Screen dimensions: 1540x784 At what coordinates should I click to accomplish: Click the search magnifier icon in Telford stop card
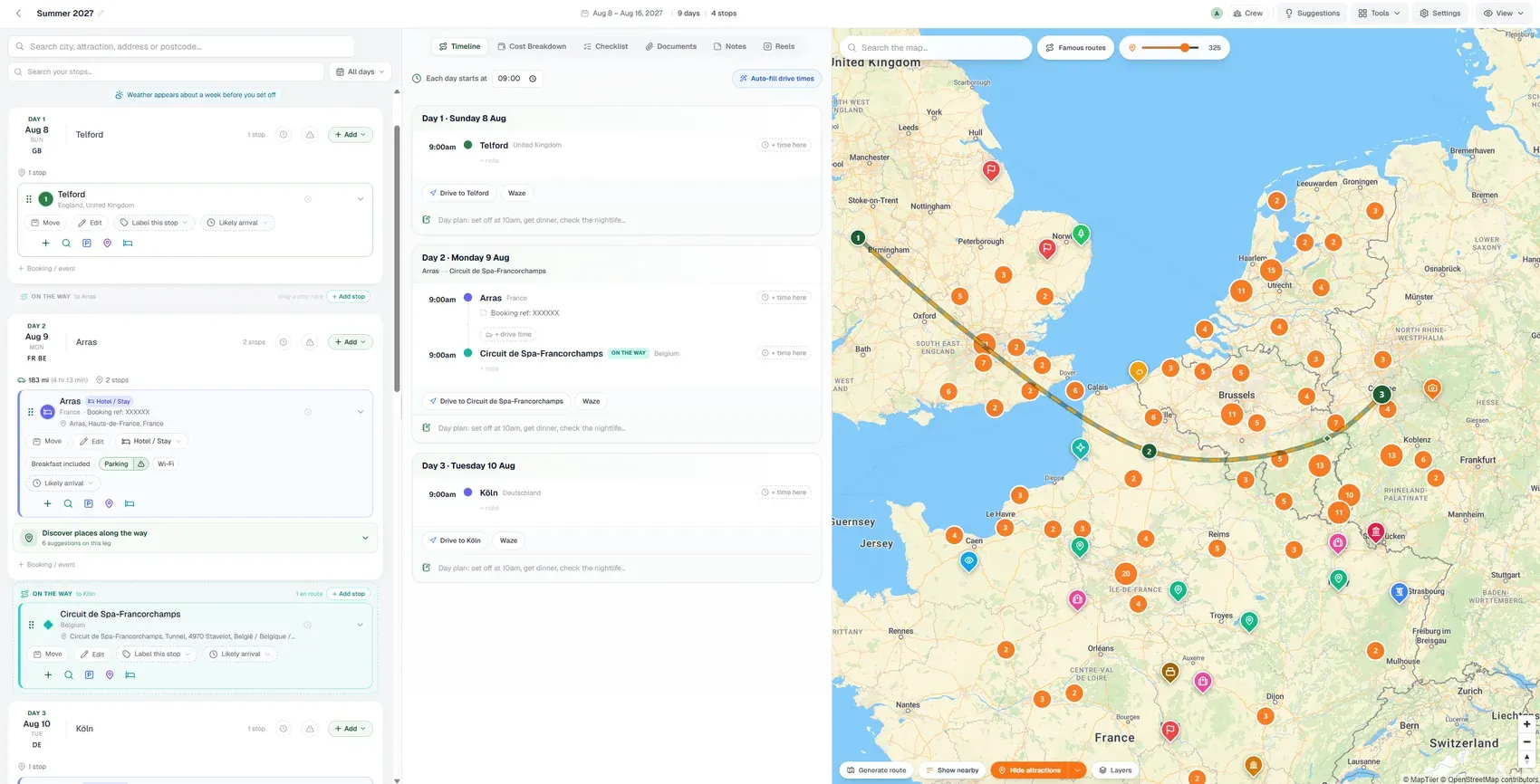click(x=66, y=243)
